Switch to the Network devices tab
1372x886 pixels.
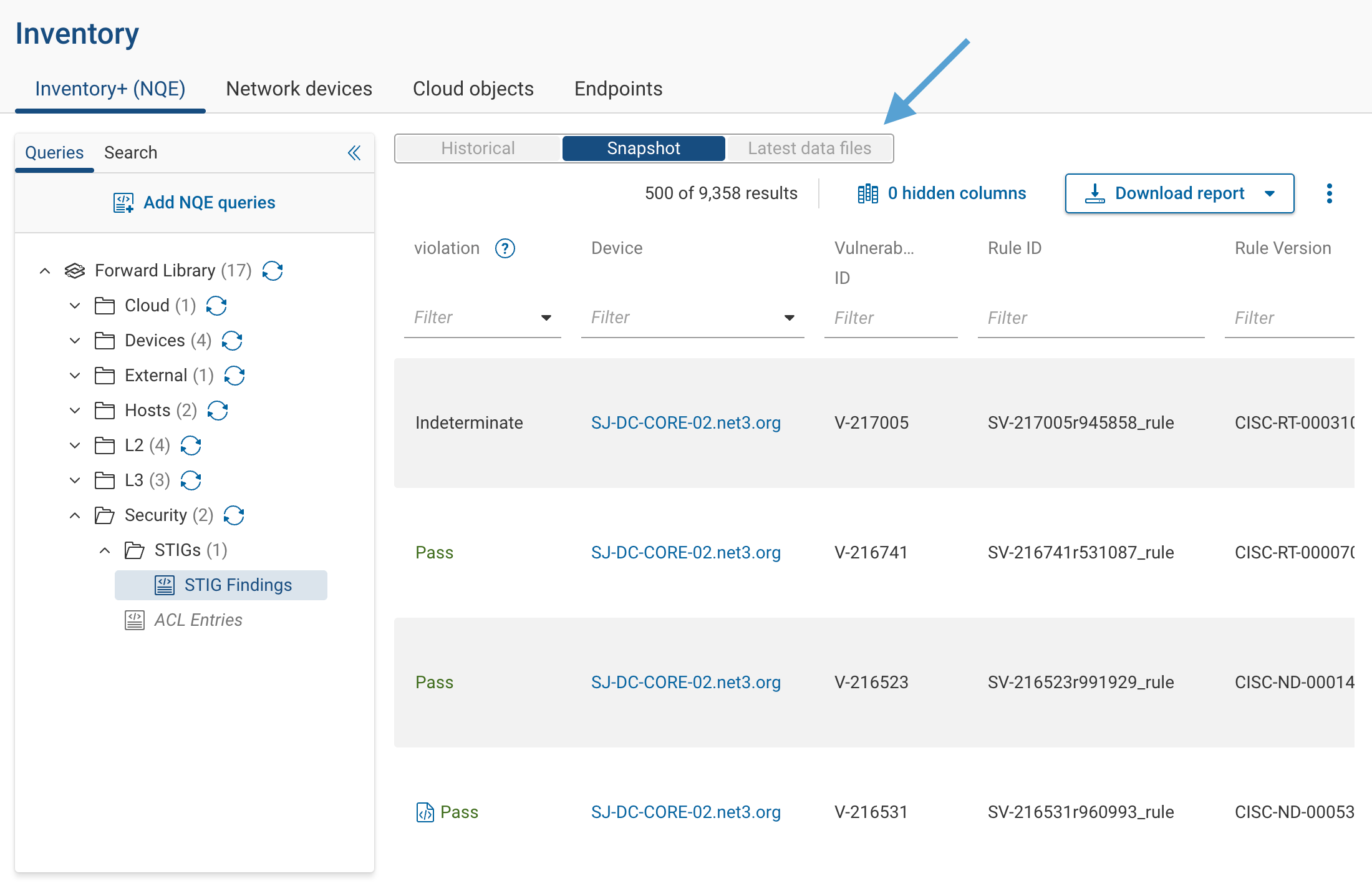[299, 89]
